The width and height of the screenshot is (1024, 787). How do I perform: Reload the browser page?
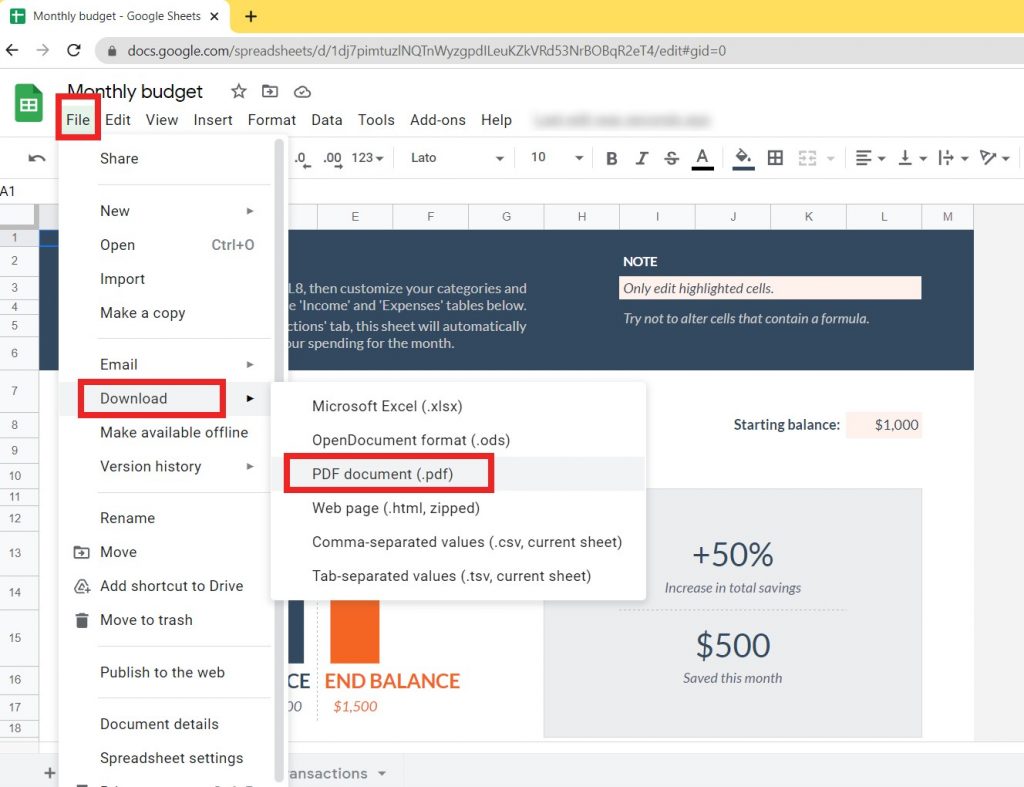click(x=74, y=50)
